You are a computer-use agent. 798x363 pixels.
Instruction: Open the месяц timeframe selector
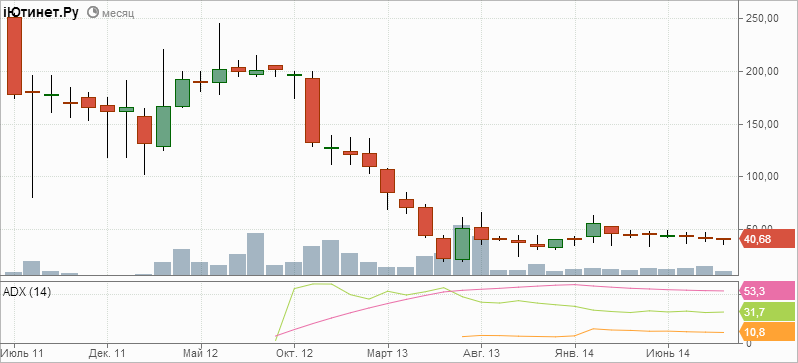point(118,13)
